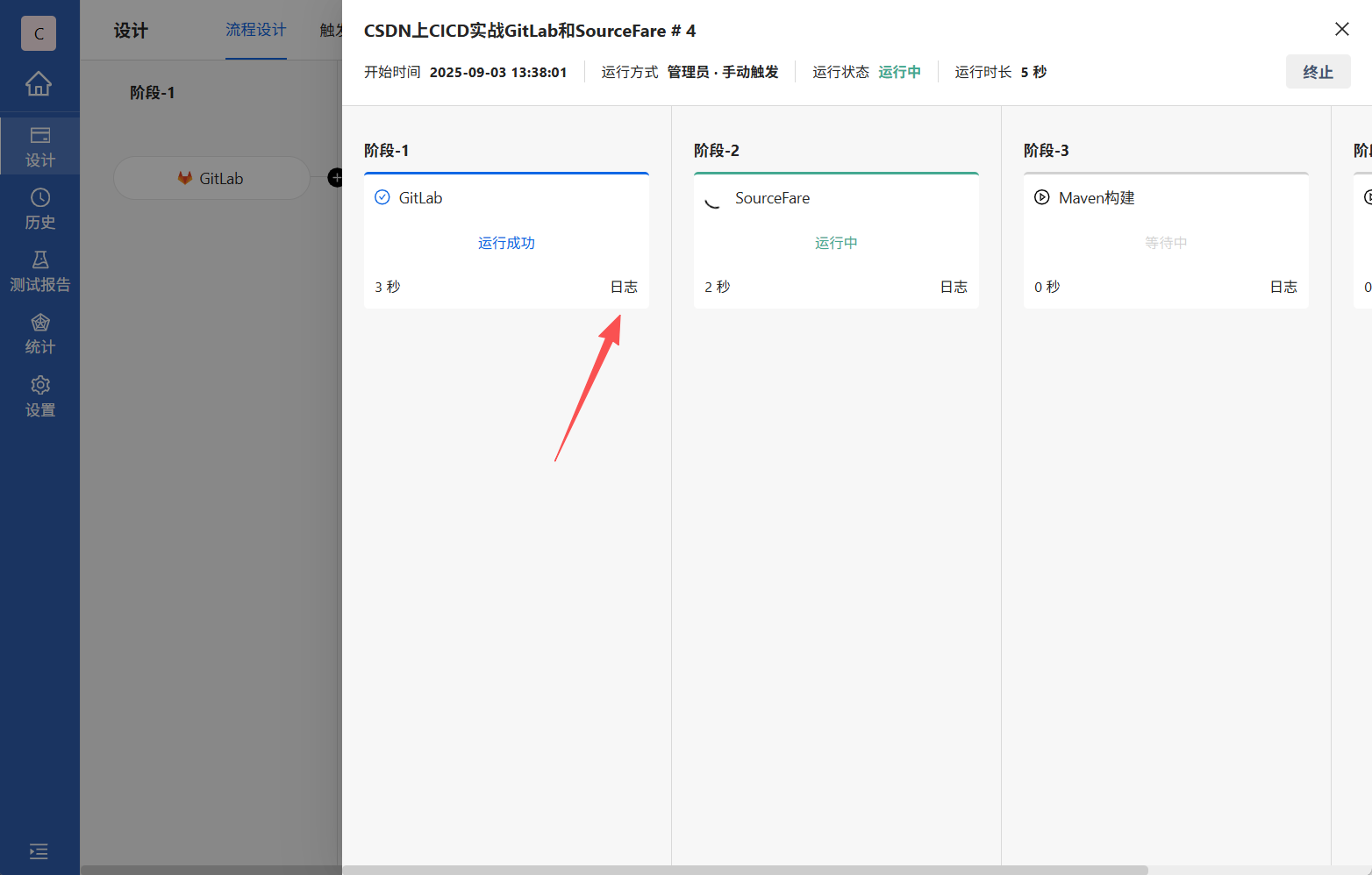Click the 3 秒 duration on the GitLab card
Image resolution: width=1372 pixels, height=875 pixels.
coord(387,287)
